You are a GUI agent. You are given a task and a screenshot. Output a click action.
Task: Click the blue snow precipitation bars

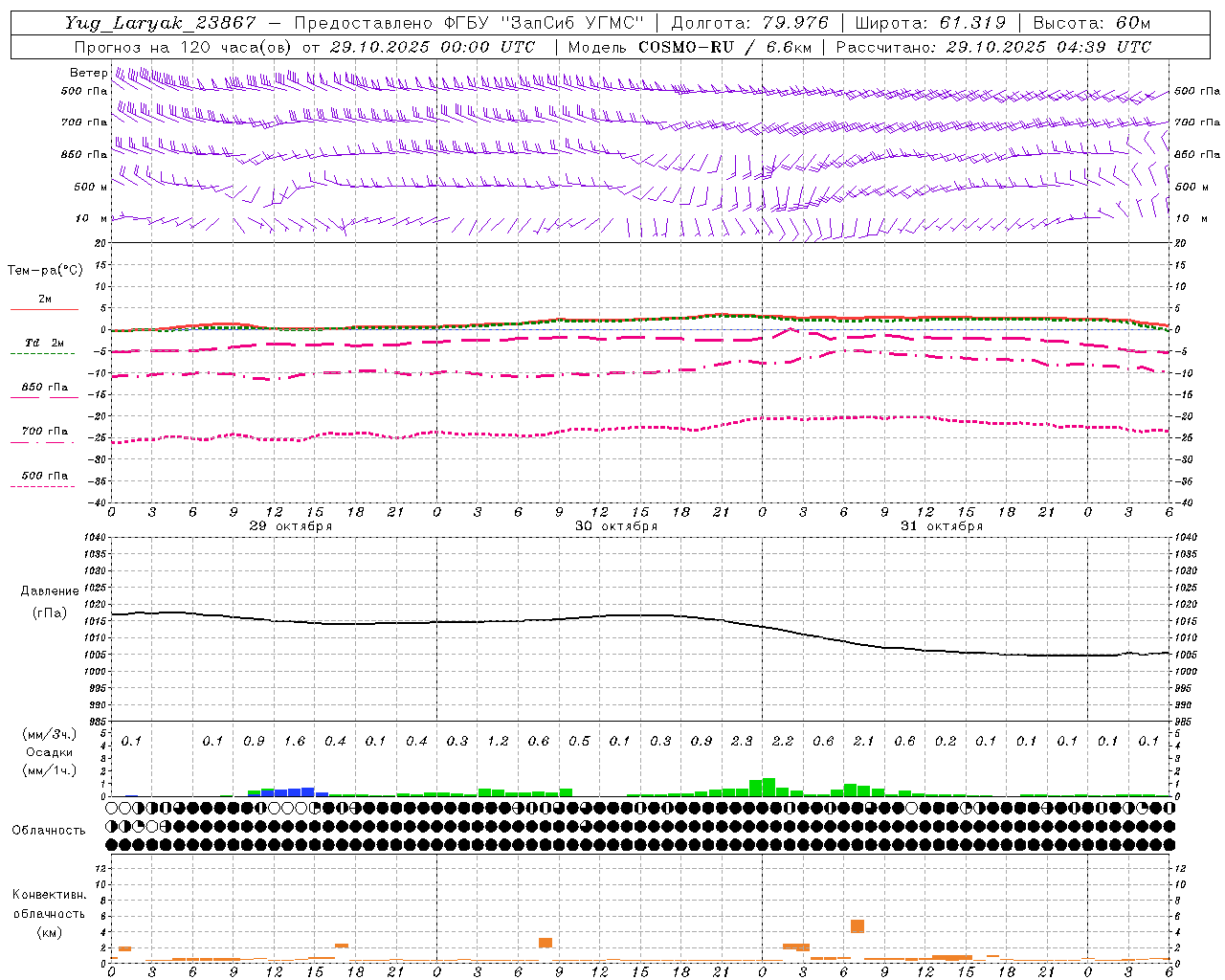click(288, 792)
